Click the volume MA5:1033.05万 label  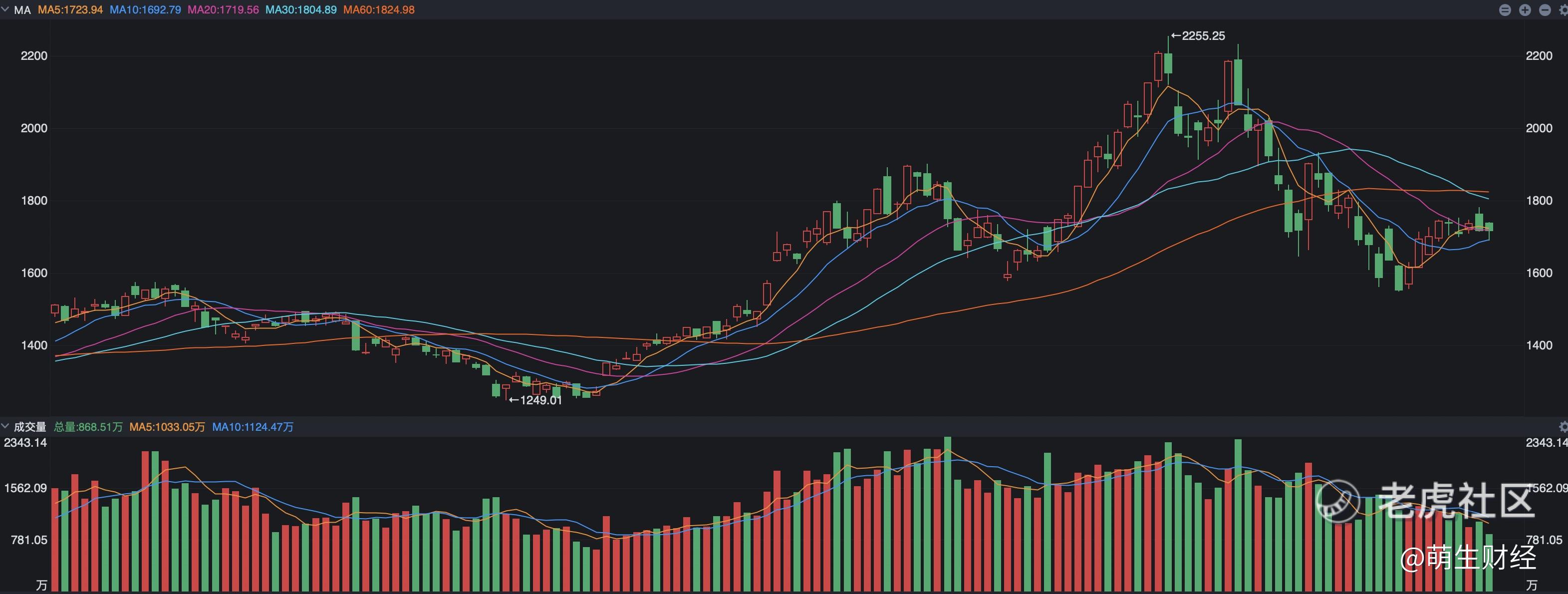pos(167,427)
